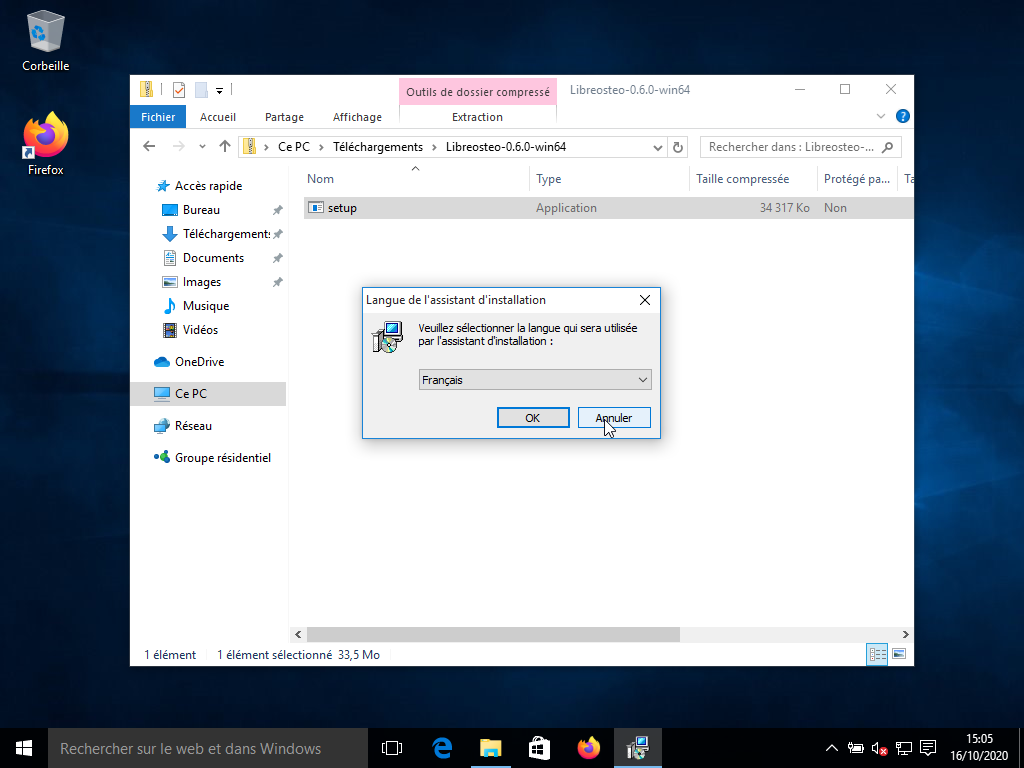Screen dimensions: 1024x768
Task: Go to Téléchargements in quick access
Action: pos(225,234)
